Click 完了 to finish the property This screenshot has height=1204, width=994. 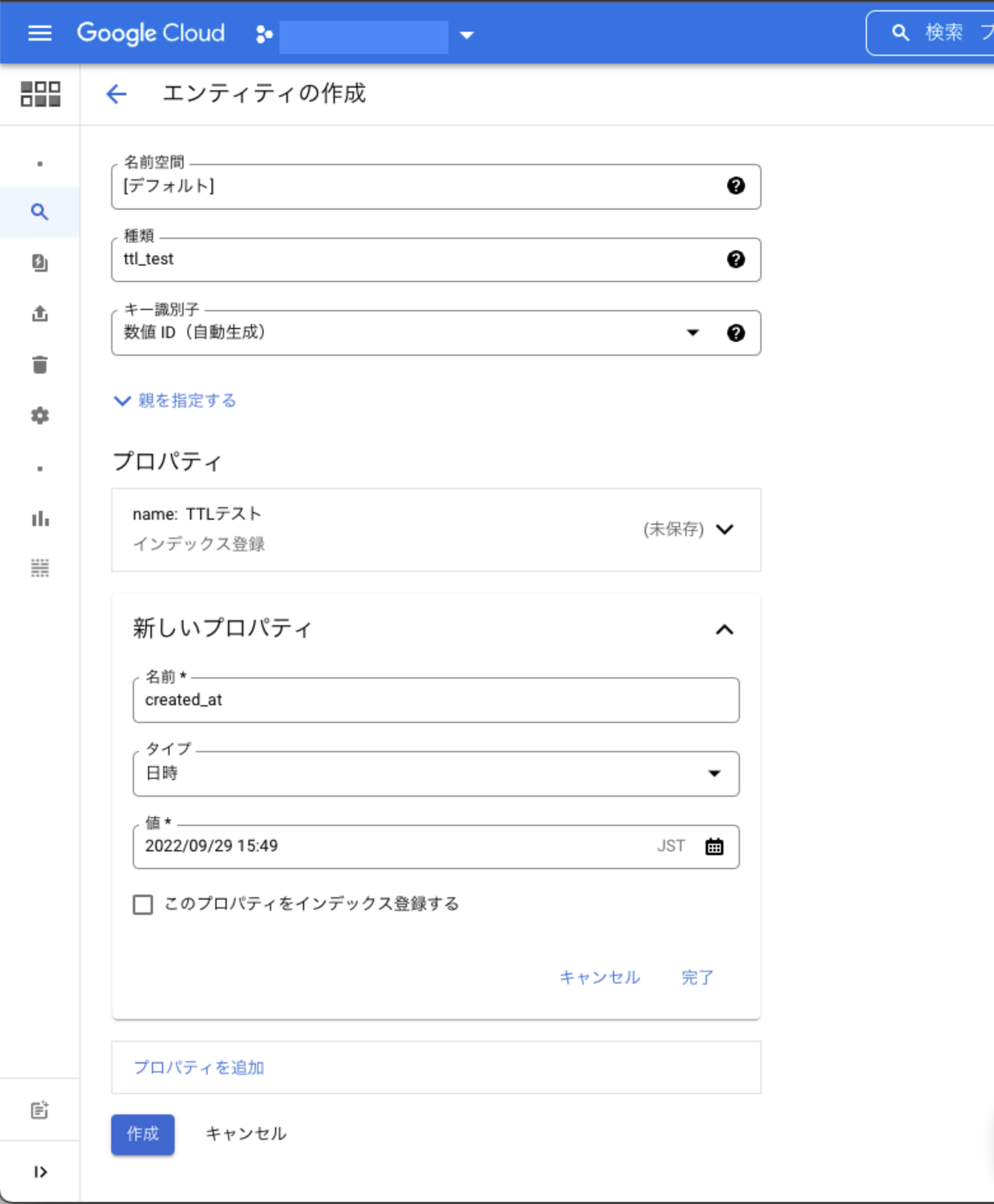coord(697,977)
